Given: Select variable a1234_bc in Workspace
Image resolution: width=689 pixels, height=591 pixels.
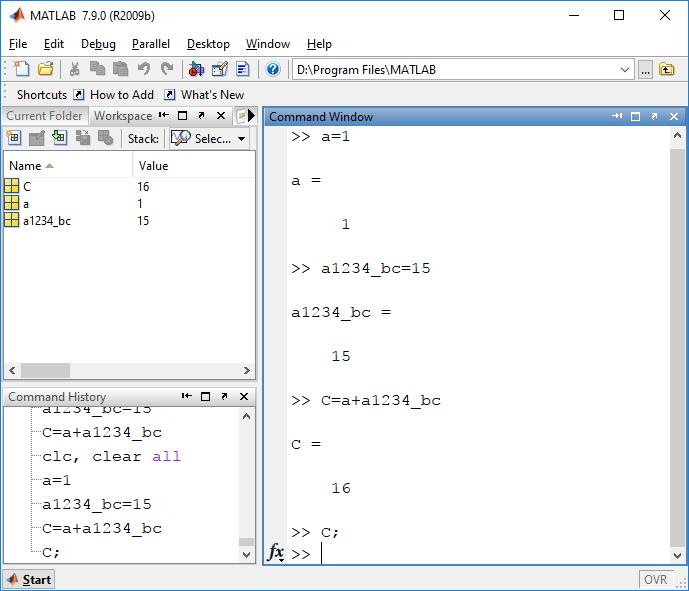Looking at the screenshot, I should click(129, 221).
